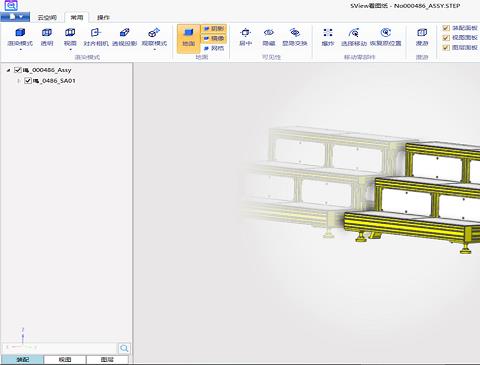Viewport: 480px width, 365px height.
Task: Start the 漫游 walkthrough tool
Action: pos(422,33)
